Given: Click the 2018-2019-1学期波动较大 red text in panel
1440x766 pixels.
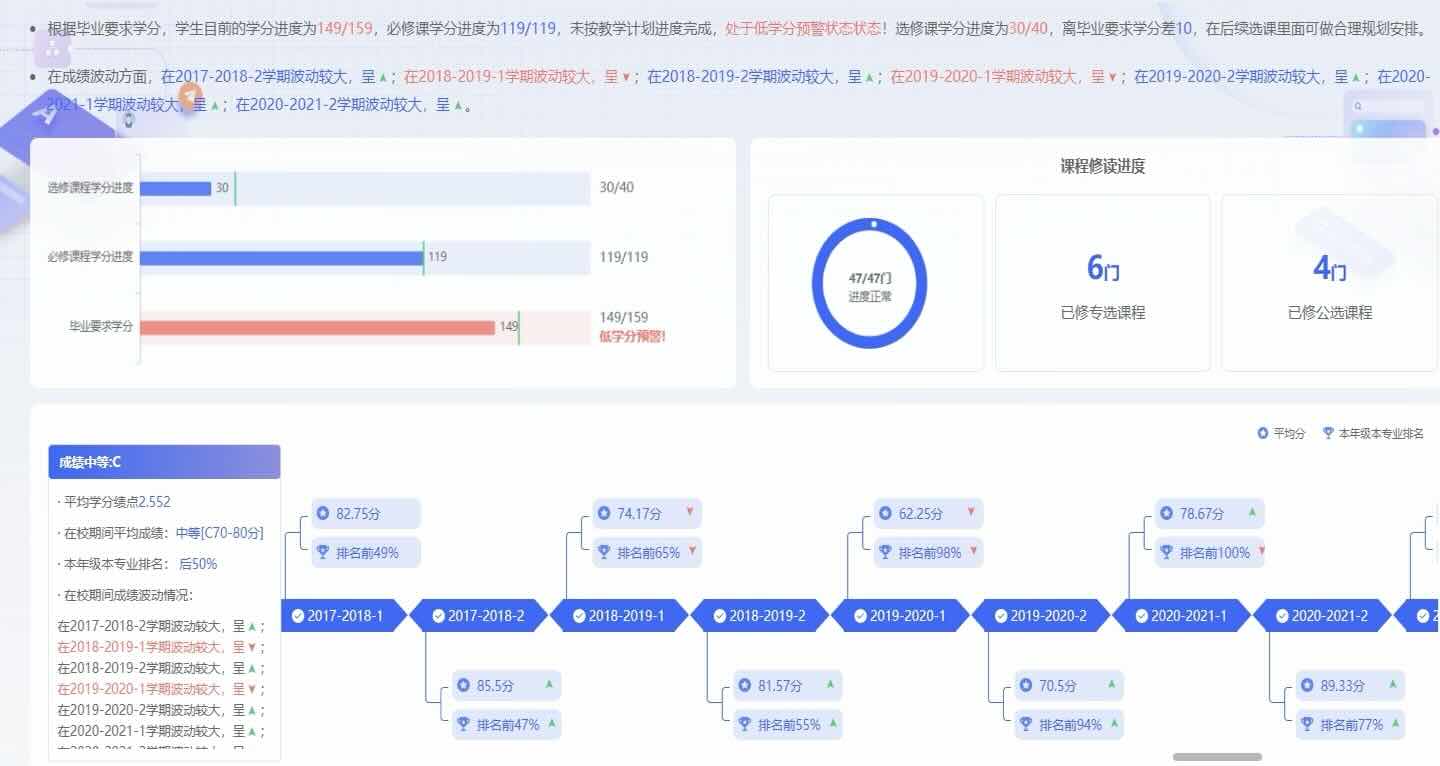Looking at the screenshot, I should [x=145, y=647].
